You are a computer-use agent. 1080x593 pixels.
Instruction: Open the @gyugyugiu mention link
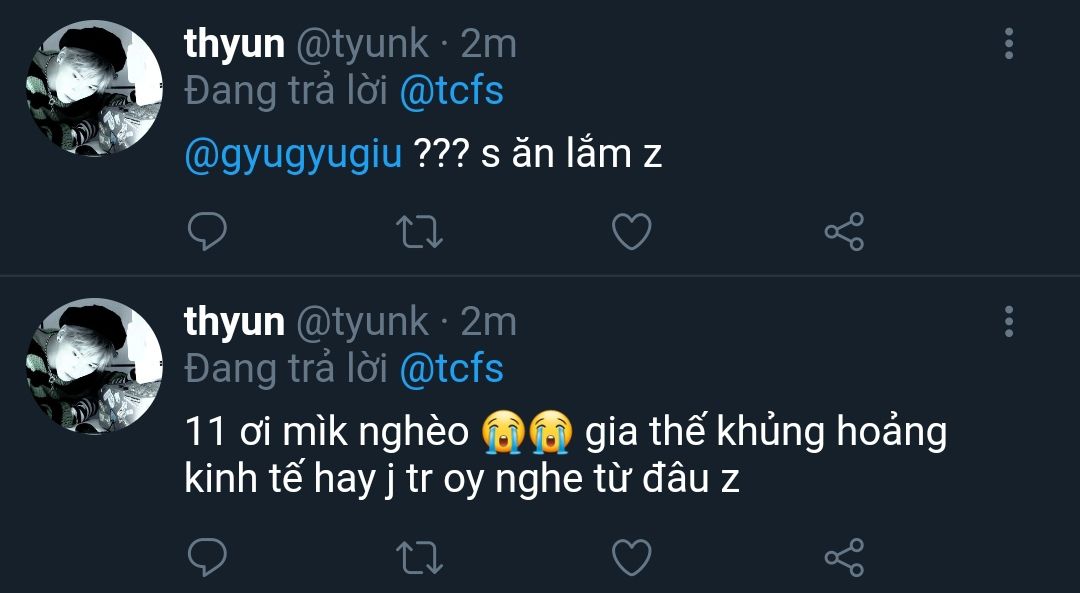pyautogui.click(x=293, y=155)
